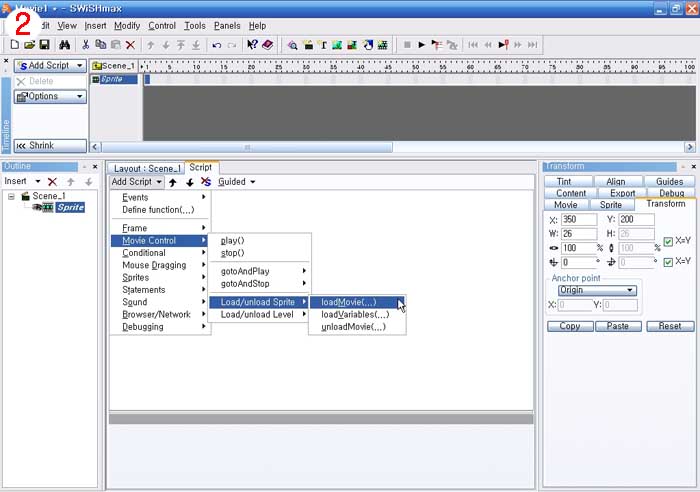
Task: Select the Sprite item in the Outline tree
Action: 71,208
